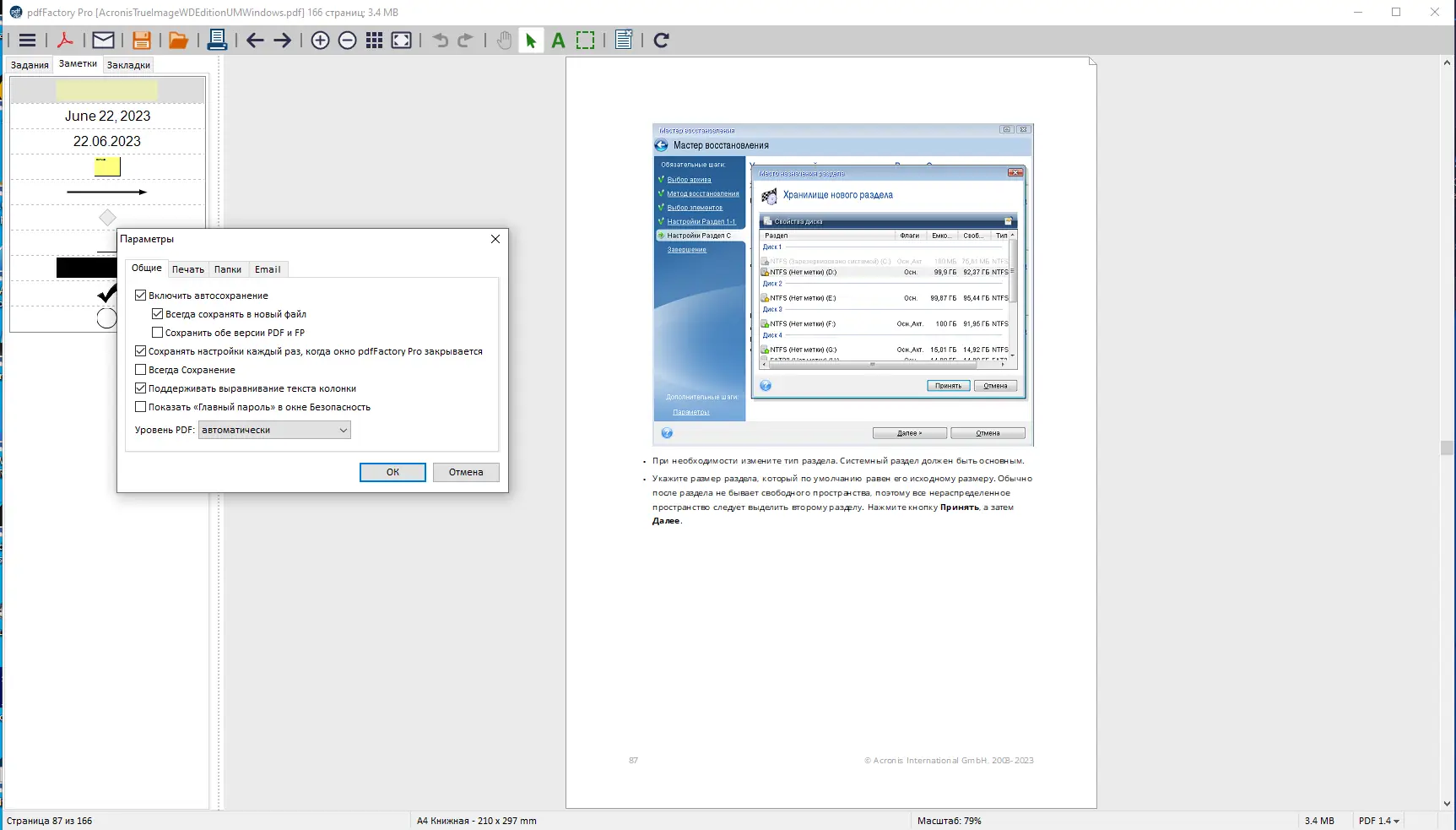Click the scroll down arrow of document
The width and height of the screenshot is (1456, 830).
1448,804
